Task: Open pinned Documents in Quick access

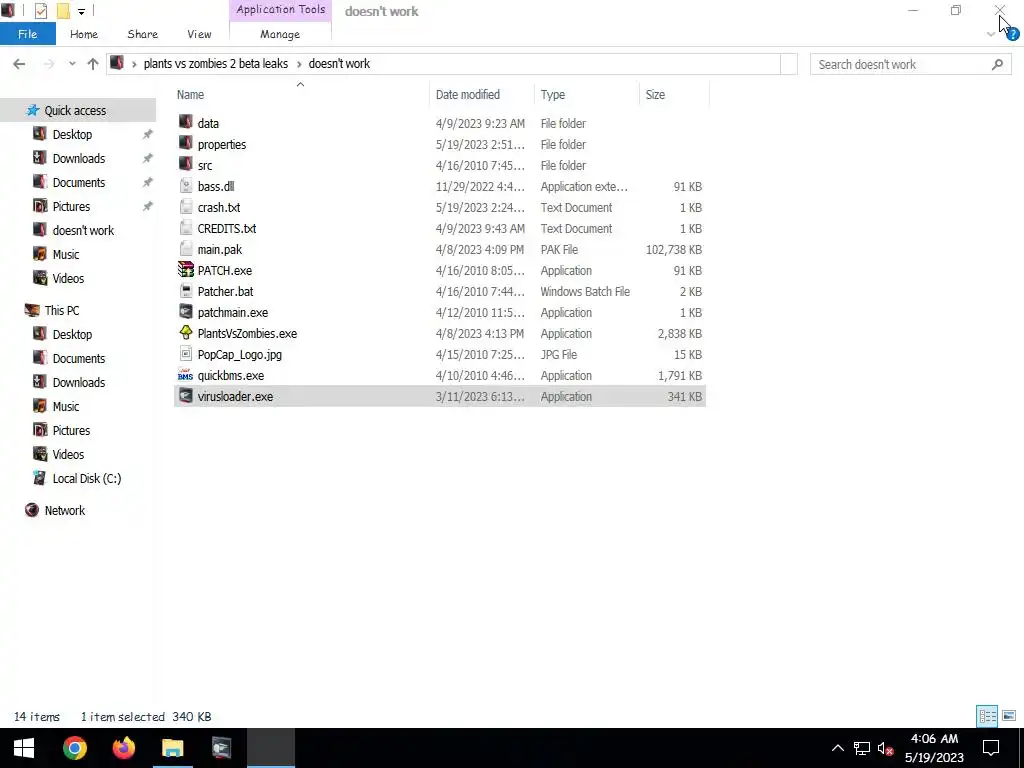Action: pyautogui.click(x=78, y=183)
